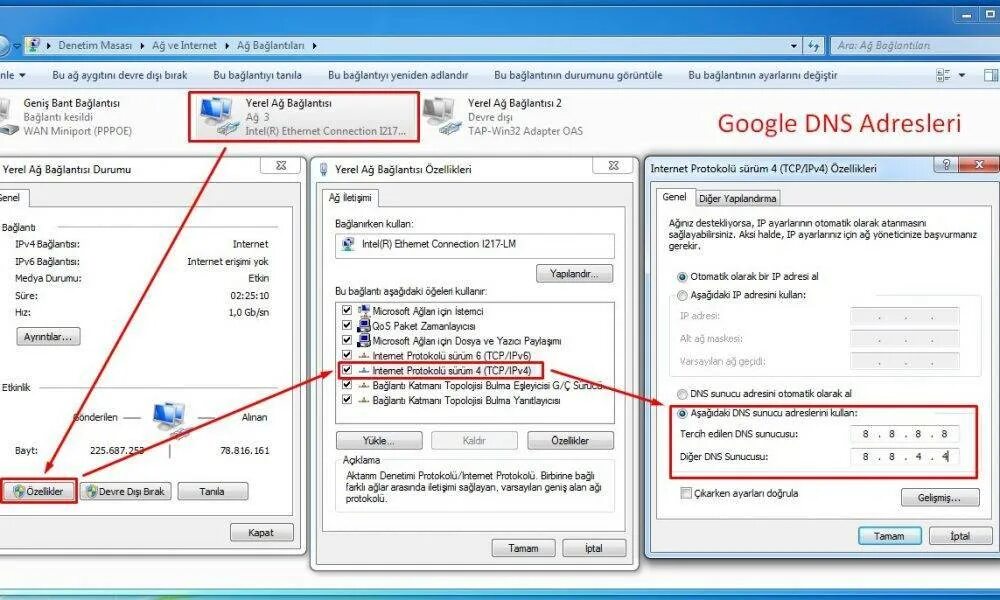Click İptal in the TCP/IPv4 dialog

coord(960,536)
